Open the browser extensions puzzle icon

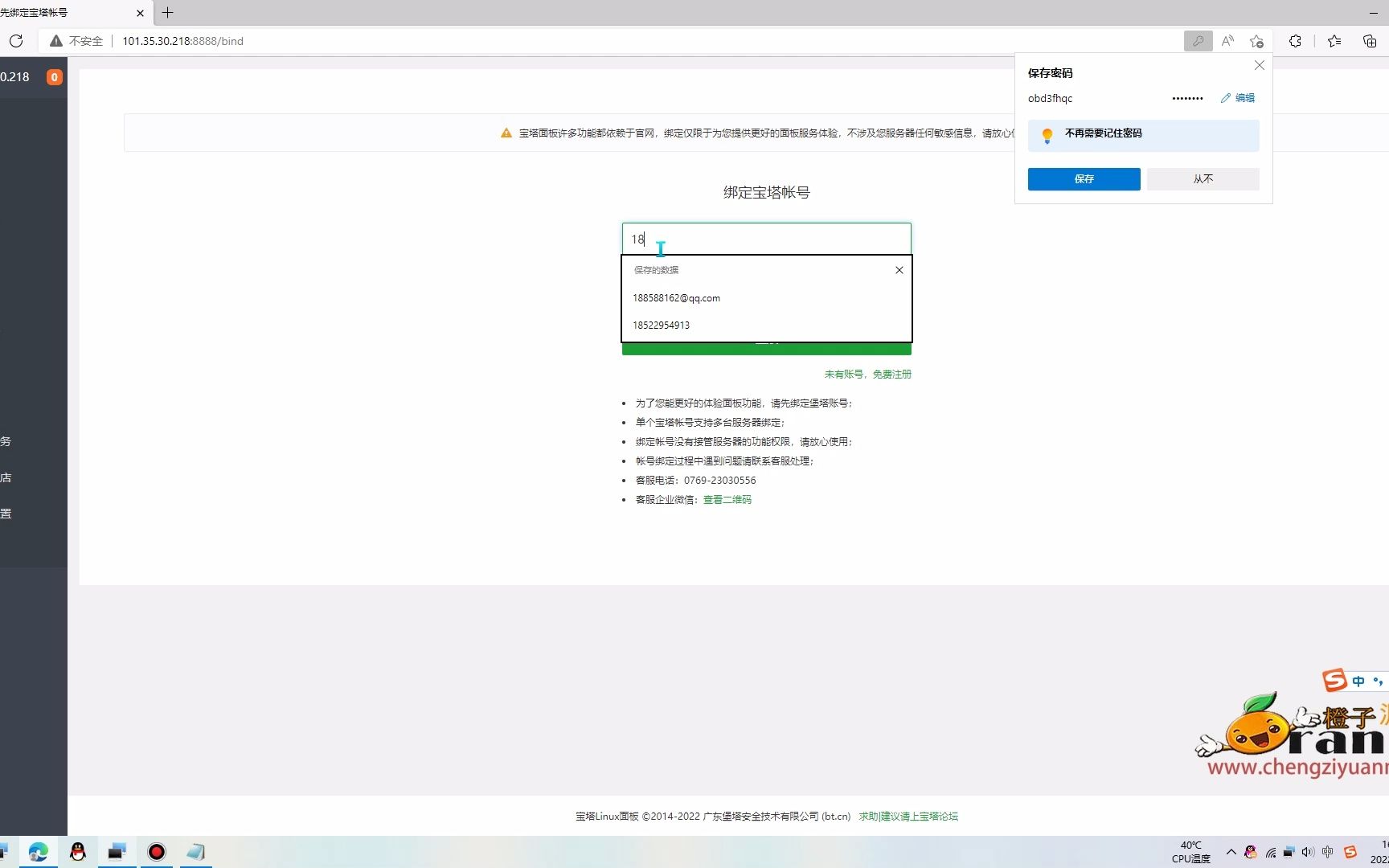[1295, 41]
